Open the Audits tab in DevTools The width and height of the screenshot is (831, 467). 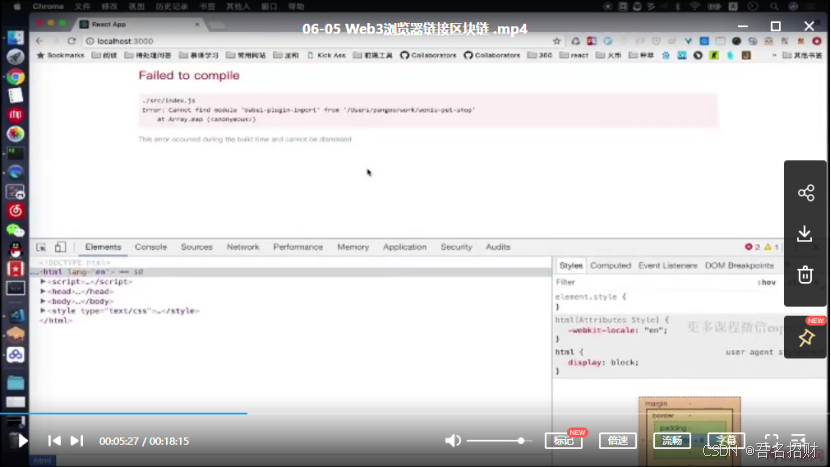498,247
